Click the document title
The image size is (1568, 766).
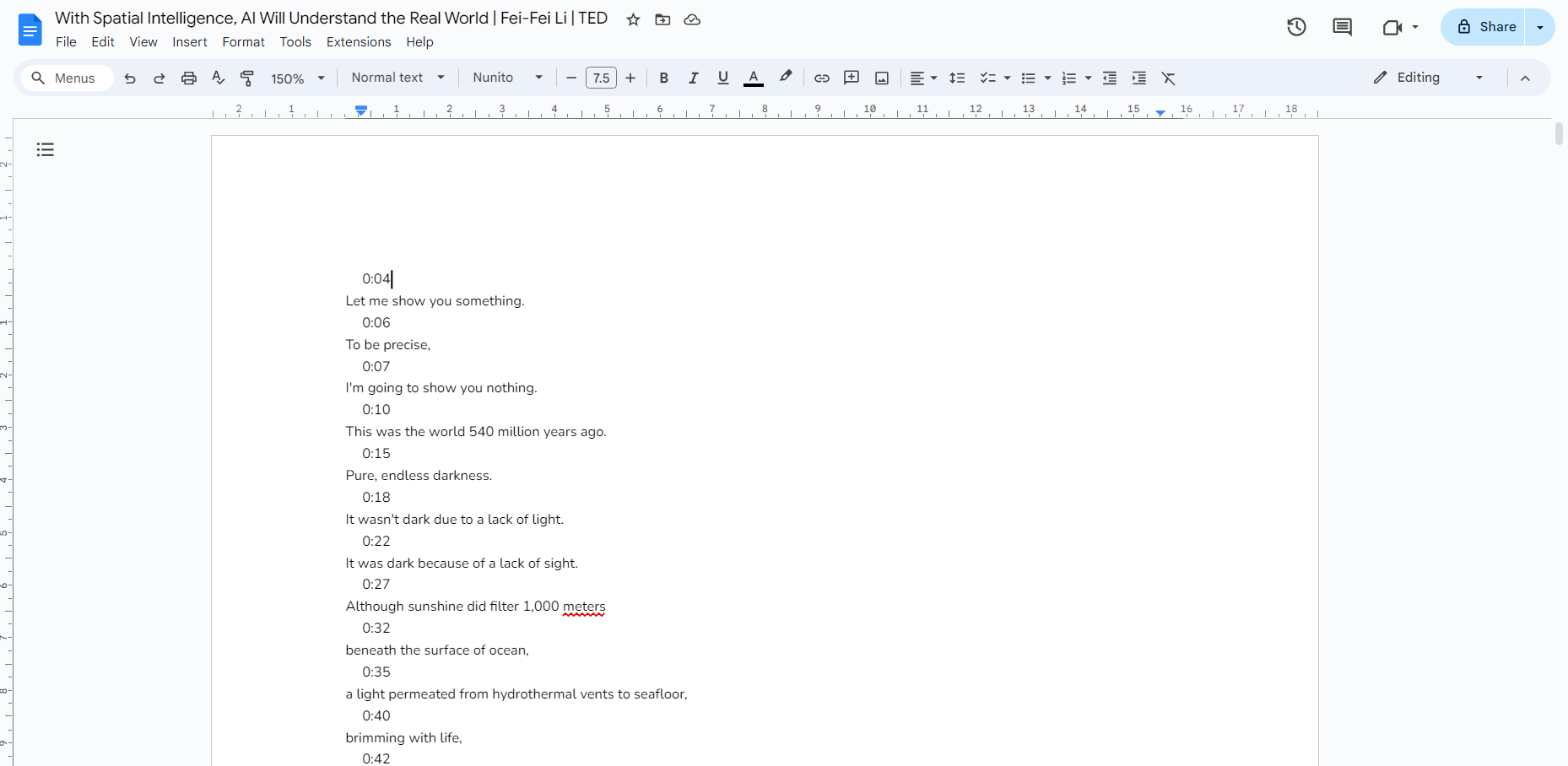pyautogui.click(x=331, y=18)
